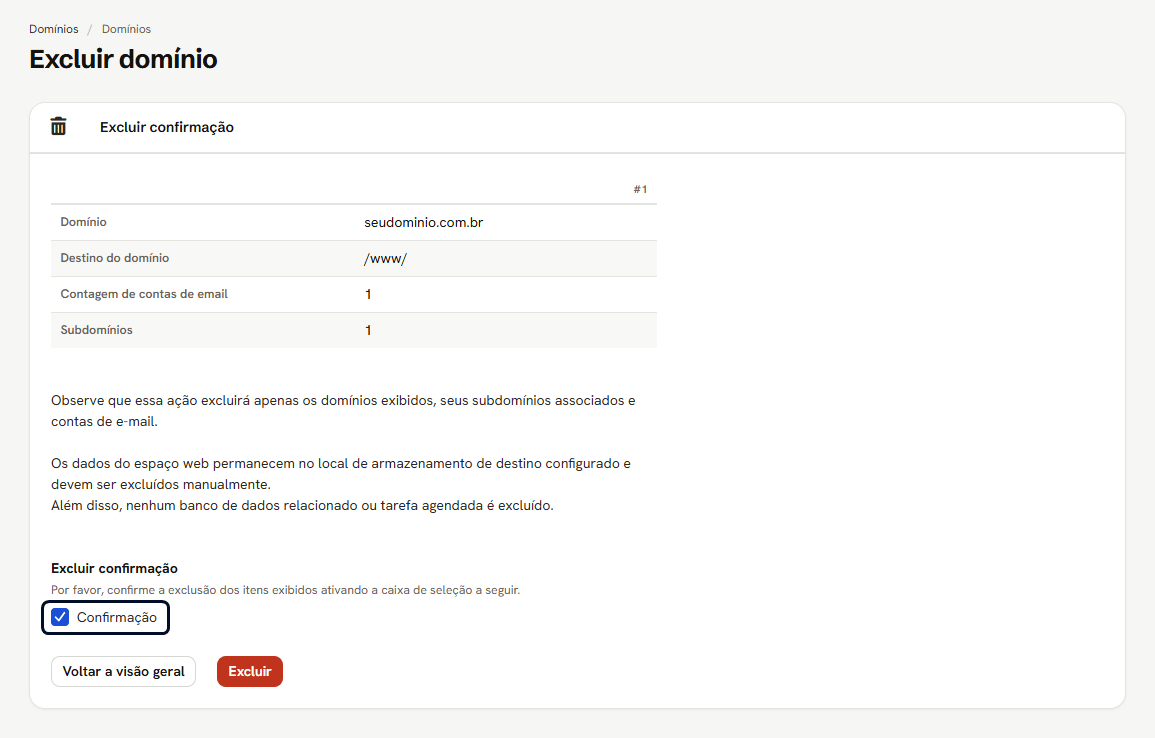Click the Destino do domínio label
Viewport: 1155px width, 738px height.
(x=115, y=258)
